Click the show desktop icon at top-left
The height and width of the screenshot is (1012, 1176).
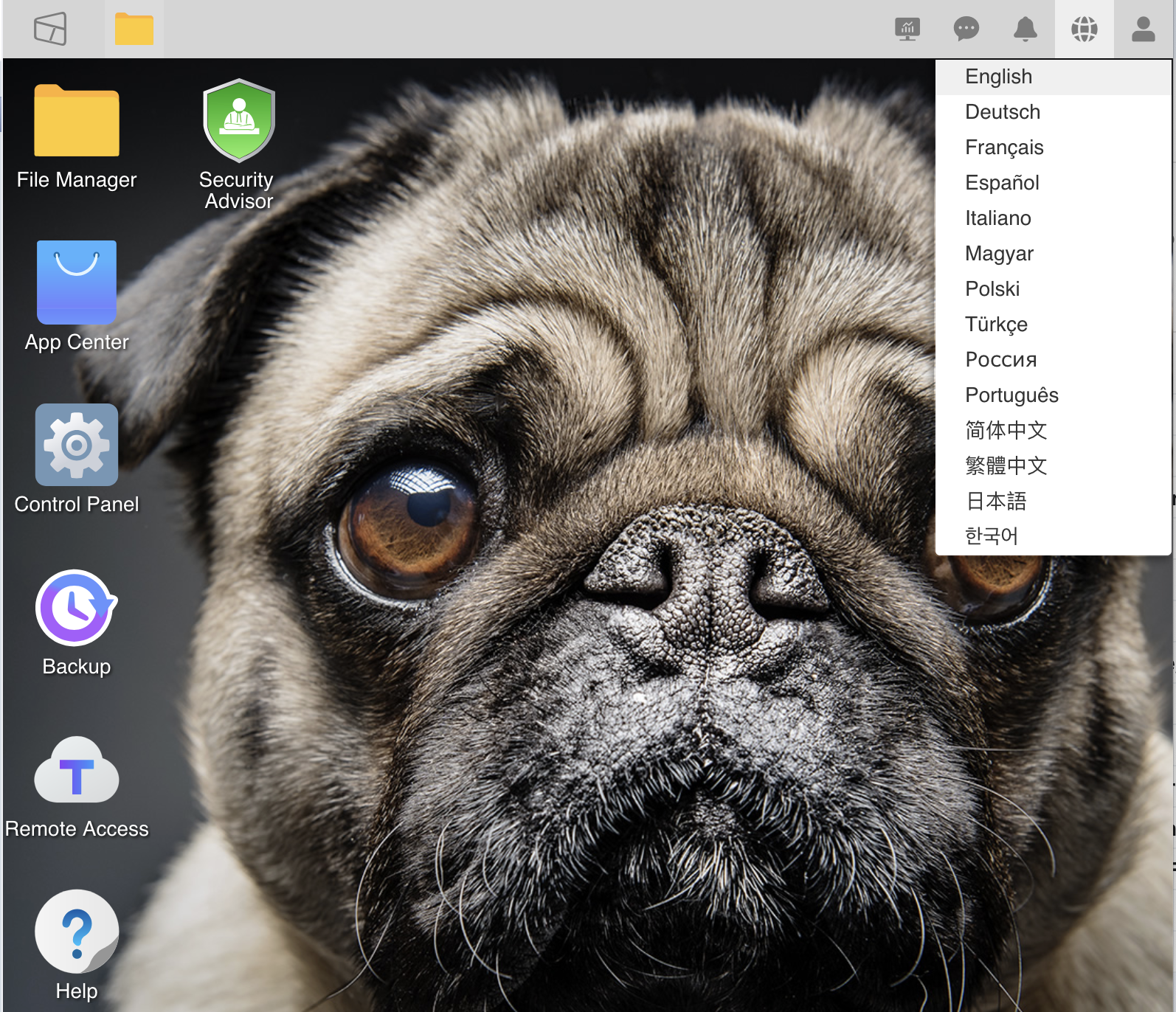pos(50,30)
